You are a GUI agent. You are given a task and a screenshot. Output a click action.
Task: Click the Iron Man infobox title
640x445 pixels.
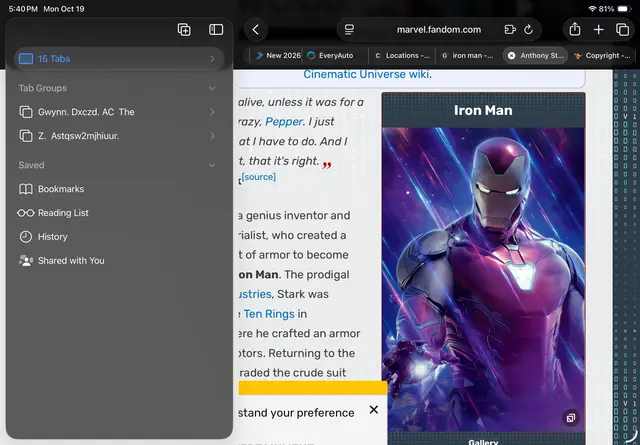click(x=483, y=110)
